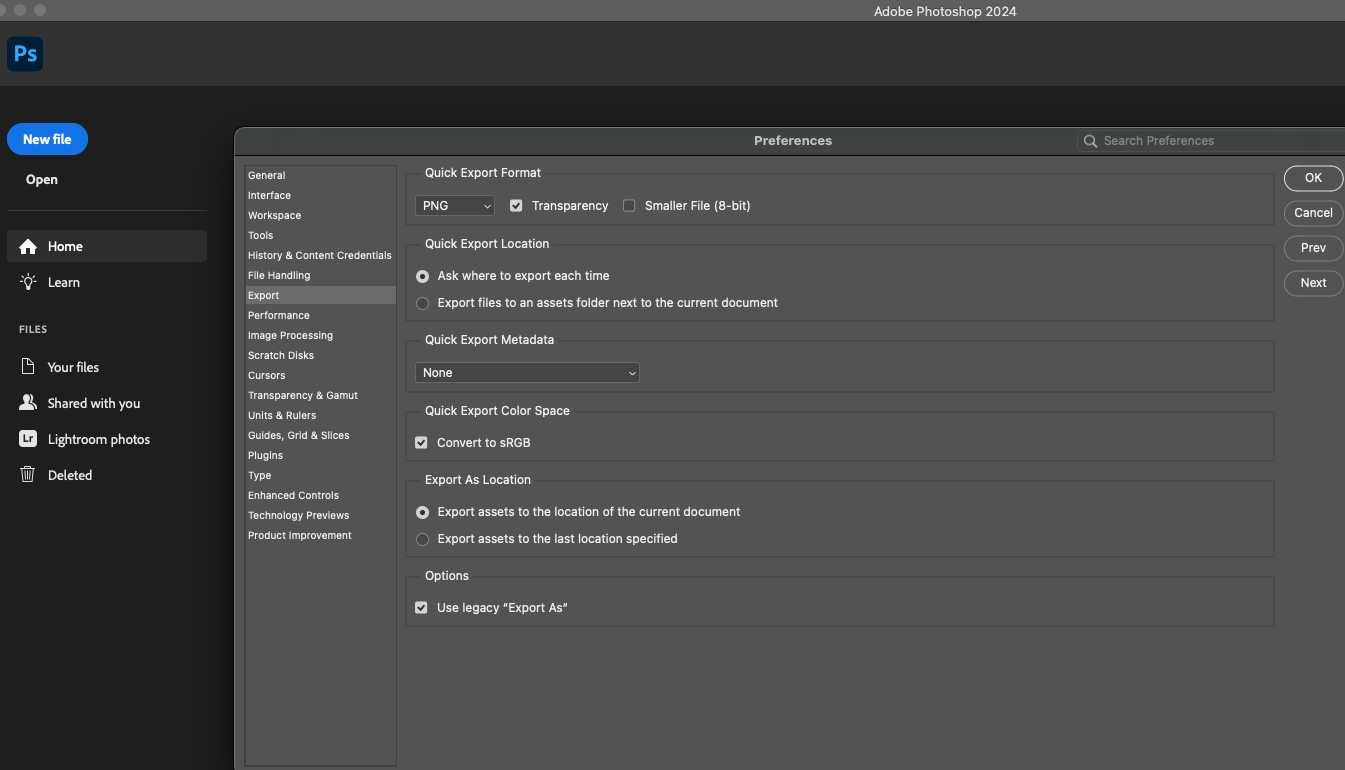Uncheck Use legacy "Export As"
The width and height of the screenshot is (1345, 770).
pos(421,607)
